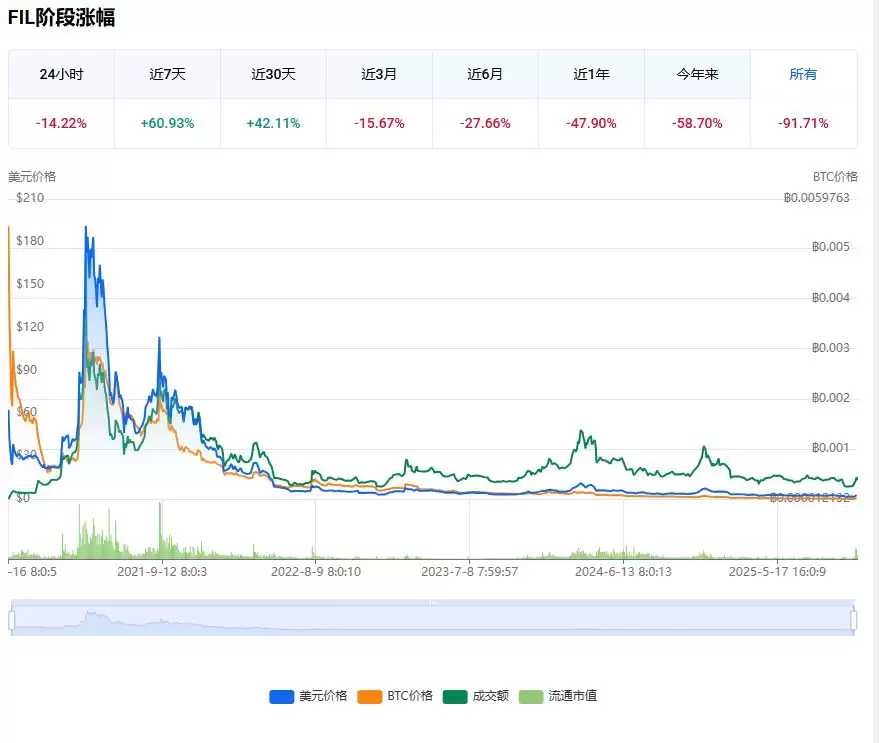View the 近1年 performance tab
This screenshot has height=743, width=879.
click(590, 74)
